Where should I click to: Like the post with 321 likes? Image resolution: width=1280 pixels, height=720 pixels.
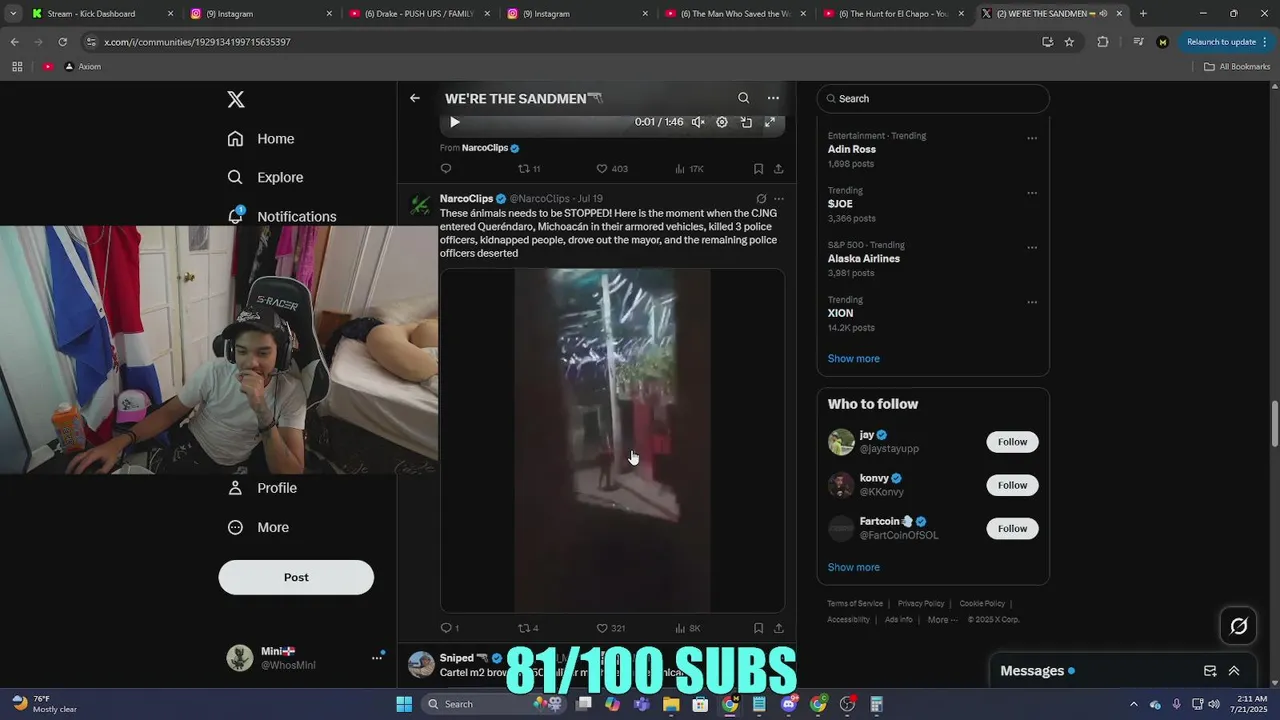611,628
